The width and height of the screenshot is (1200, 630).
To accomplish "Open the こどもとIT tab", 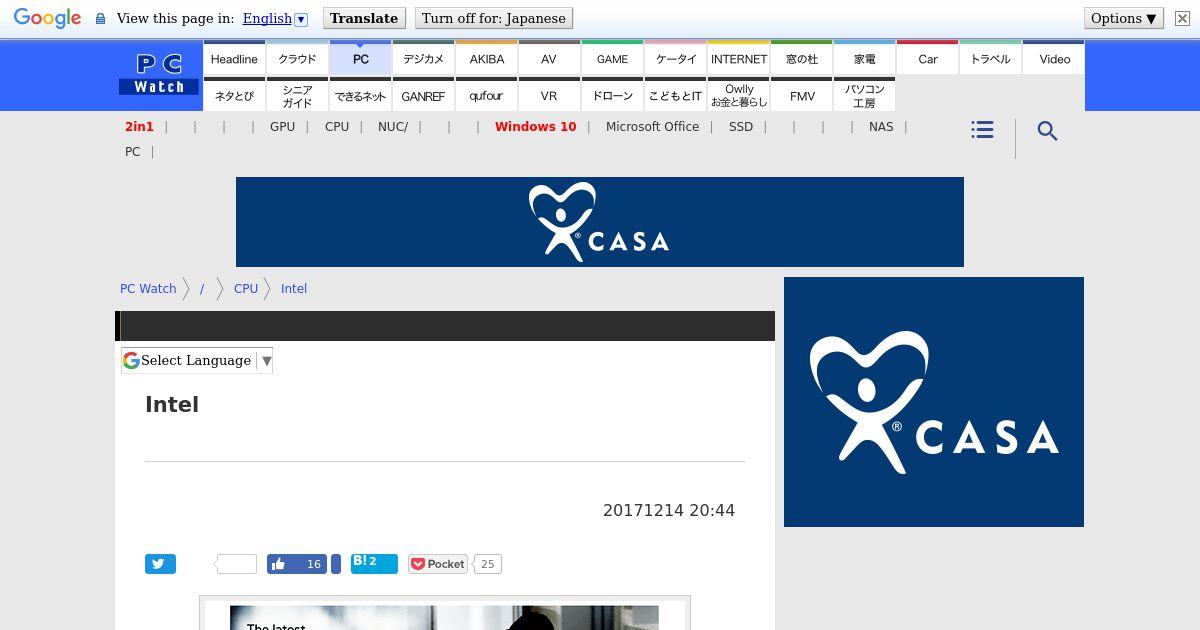I will [675, 95].
